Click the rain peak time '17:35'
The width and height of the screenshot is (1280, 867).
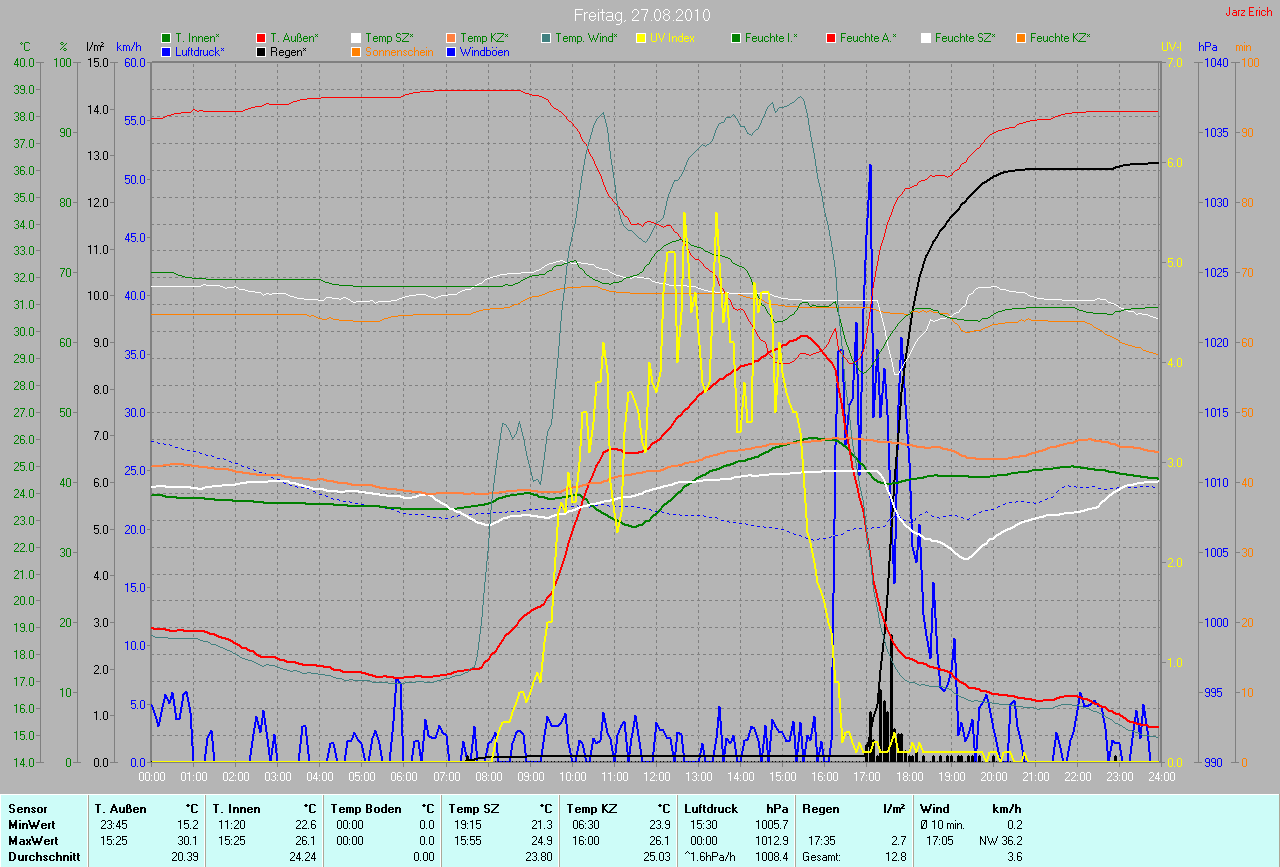[x=824, y=841]
